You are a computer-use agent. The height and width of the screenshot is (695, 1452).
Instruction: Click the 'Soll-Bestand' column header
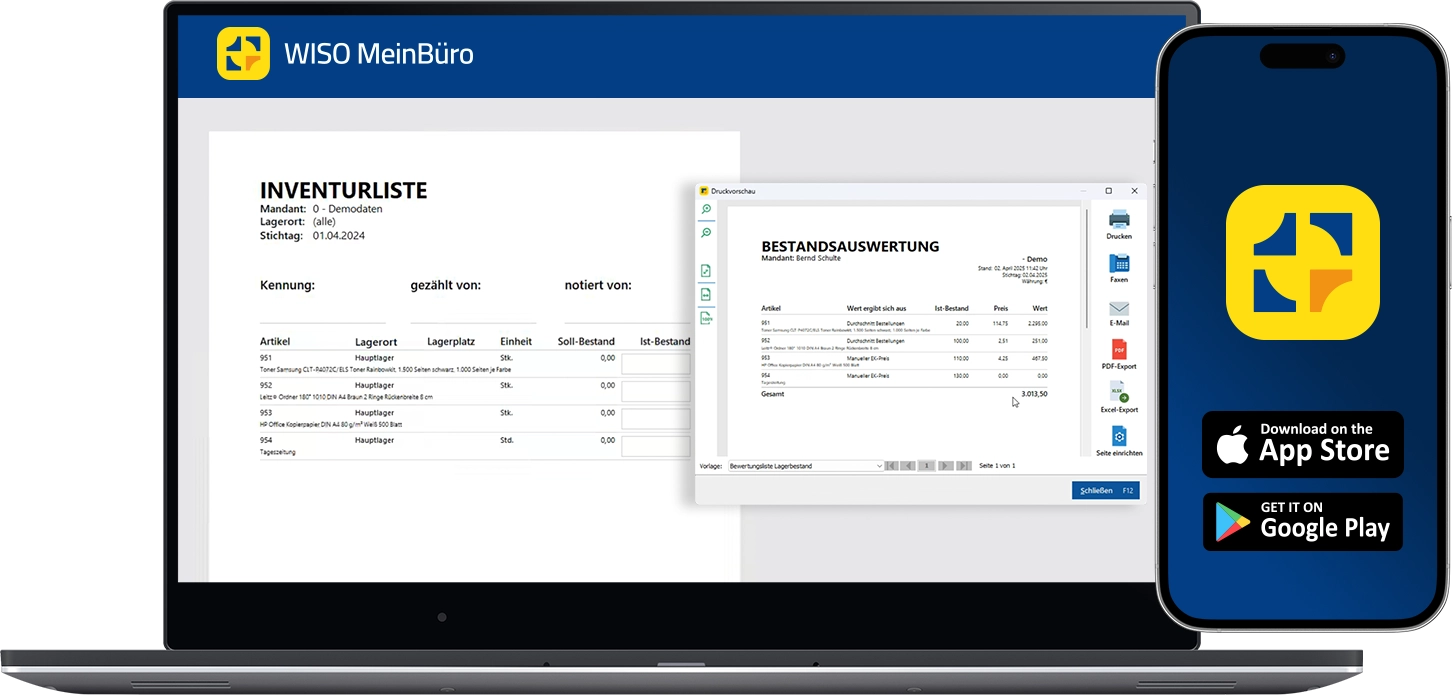click(586, 342)
